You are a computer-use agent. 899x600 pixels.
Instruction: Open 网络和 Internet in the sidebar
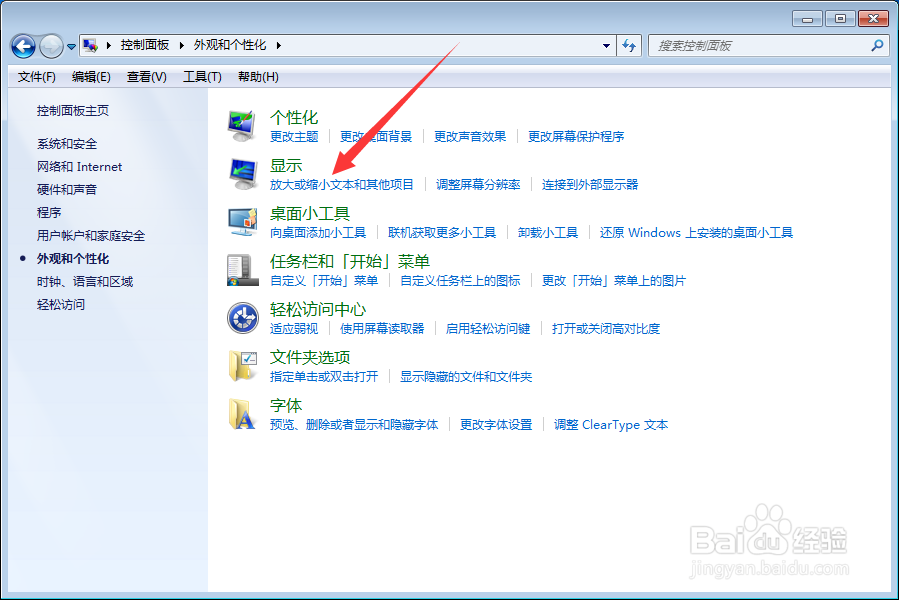pyautogui.click(x=80, y=167)
